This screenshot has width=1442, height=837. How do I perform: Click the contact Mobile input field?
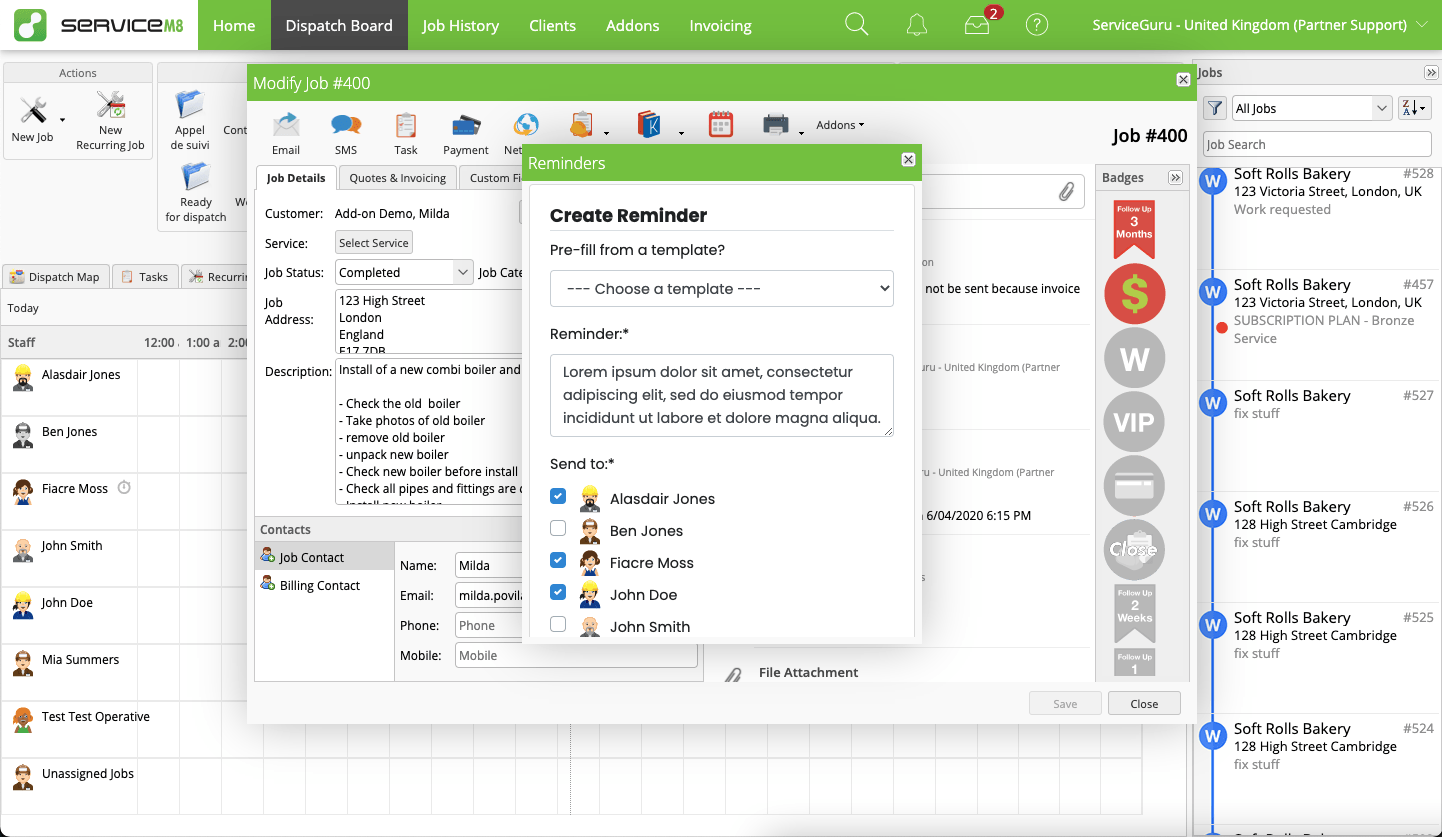point(576,655)
